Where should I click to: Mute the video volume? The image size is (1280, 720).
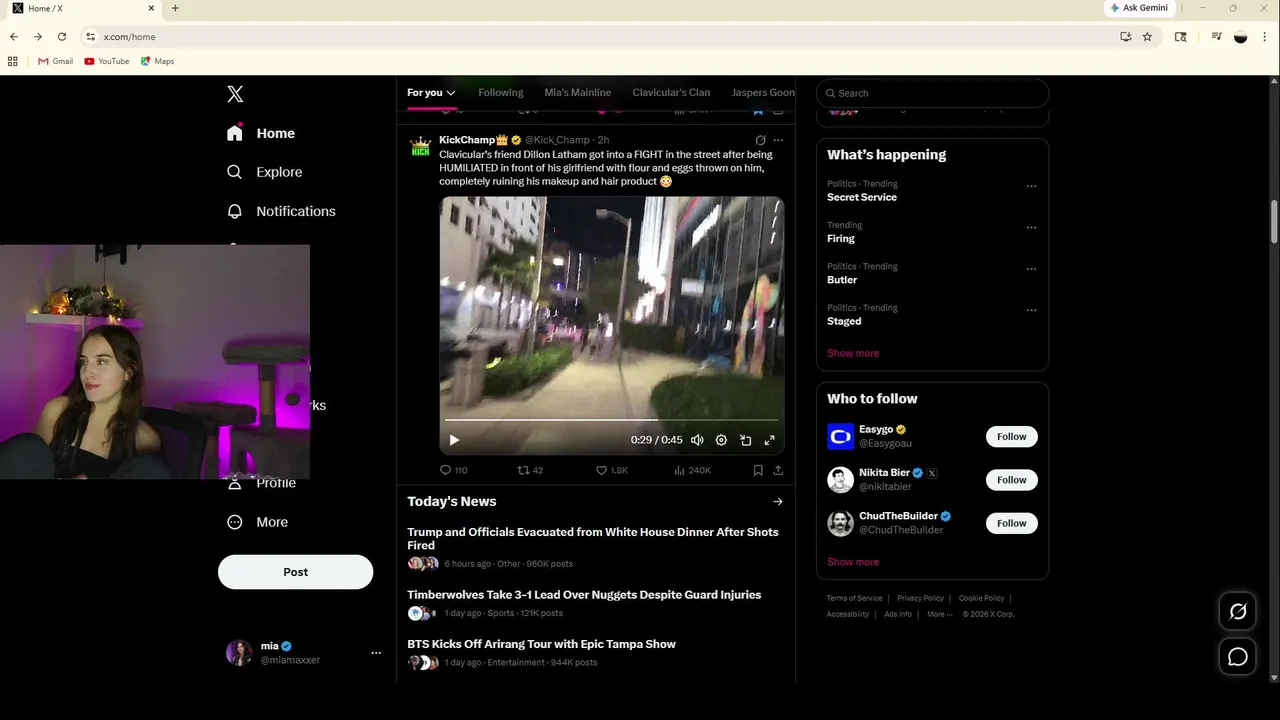697,440
